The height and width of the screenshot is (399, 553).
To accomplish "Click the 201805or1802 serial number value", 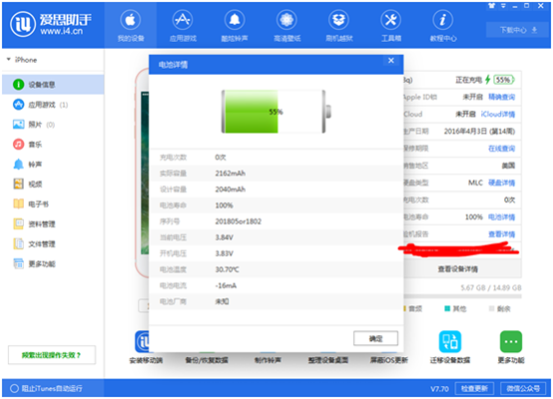I will pyautogui.click(x=238, y=222).
